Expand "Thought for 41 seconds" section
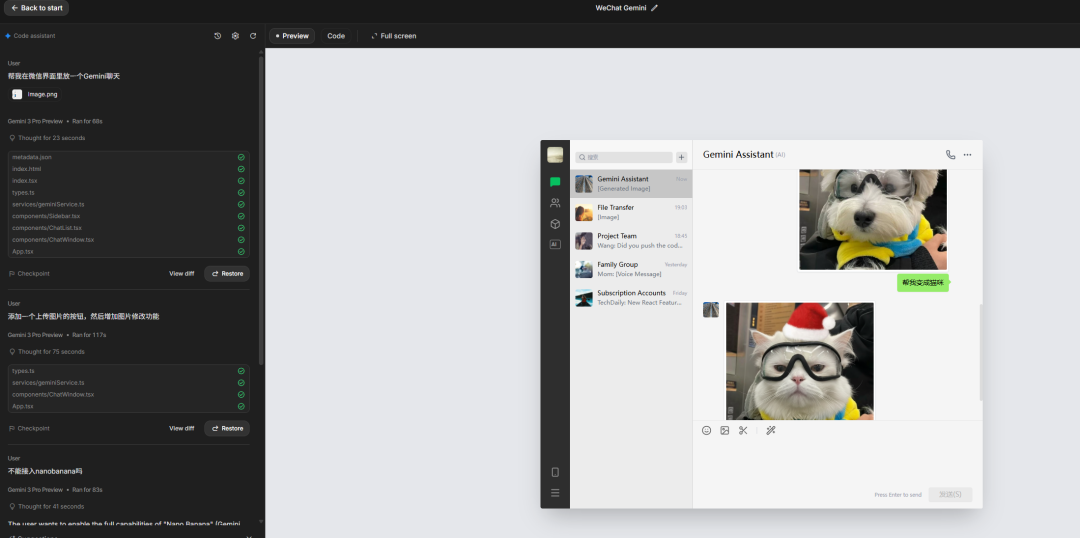Screen dimensions: 1080x538 [47, 507]
